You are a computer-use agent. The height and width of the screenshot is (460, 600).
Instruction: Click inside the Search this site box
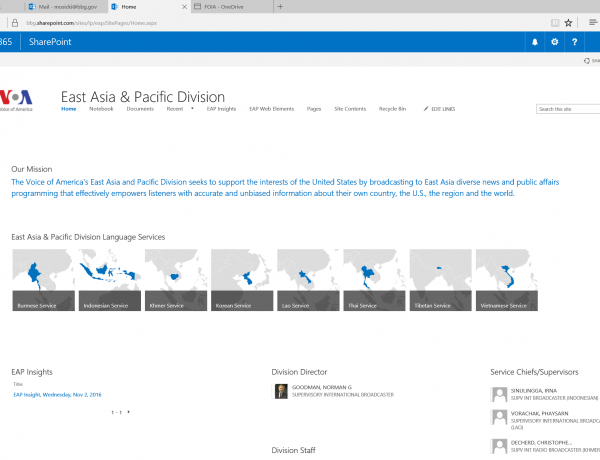tap(568, 109)
